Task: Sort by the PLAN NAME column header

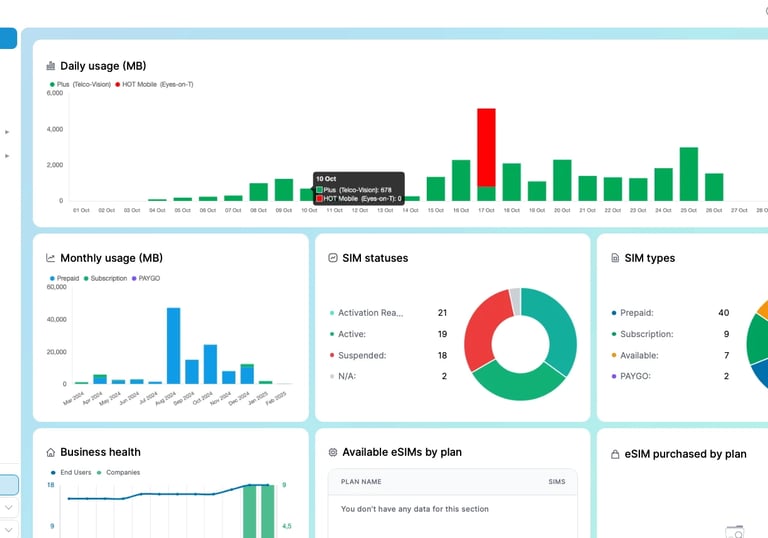Action: [x=361, y=482]
